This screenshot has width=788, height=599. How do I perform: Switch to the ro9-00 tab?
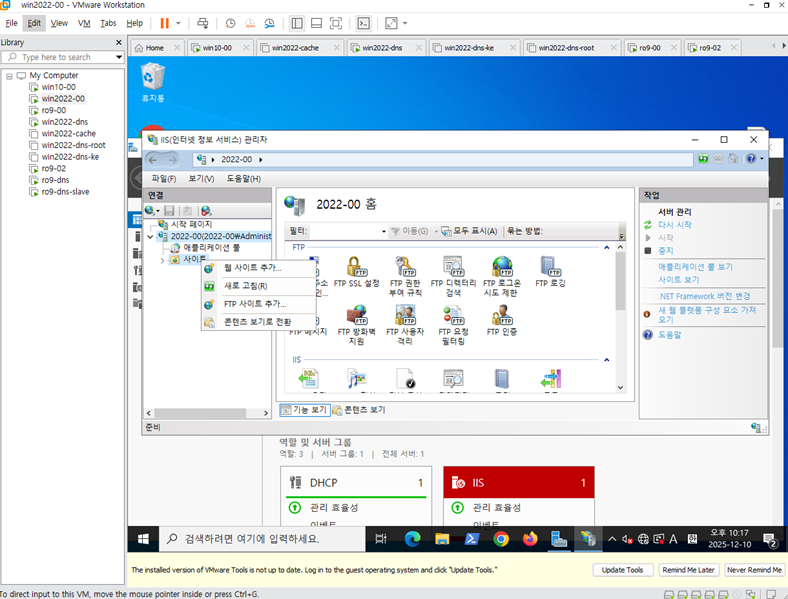point(649,48)
